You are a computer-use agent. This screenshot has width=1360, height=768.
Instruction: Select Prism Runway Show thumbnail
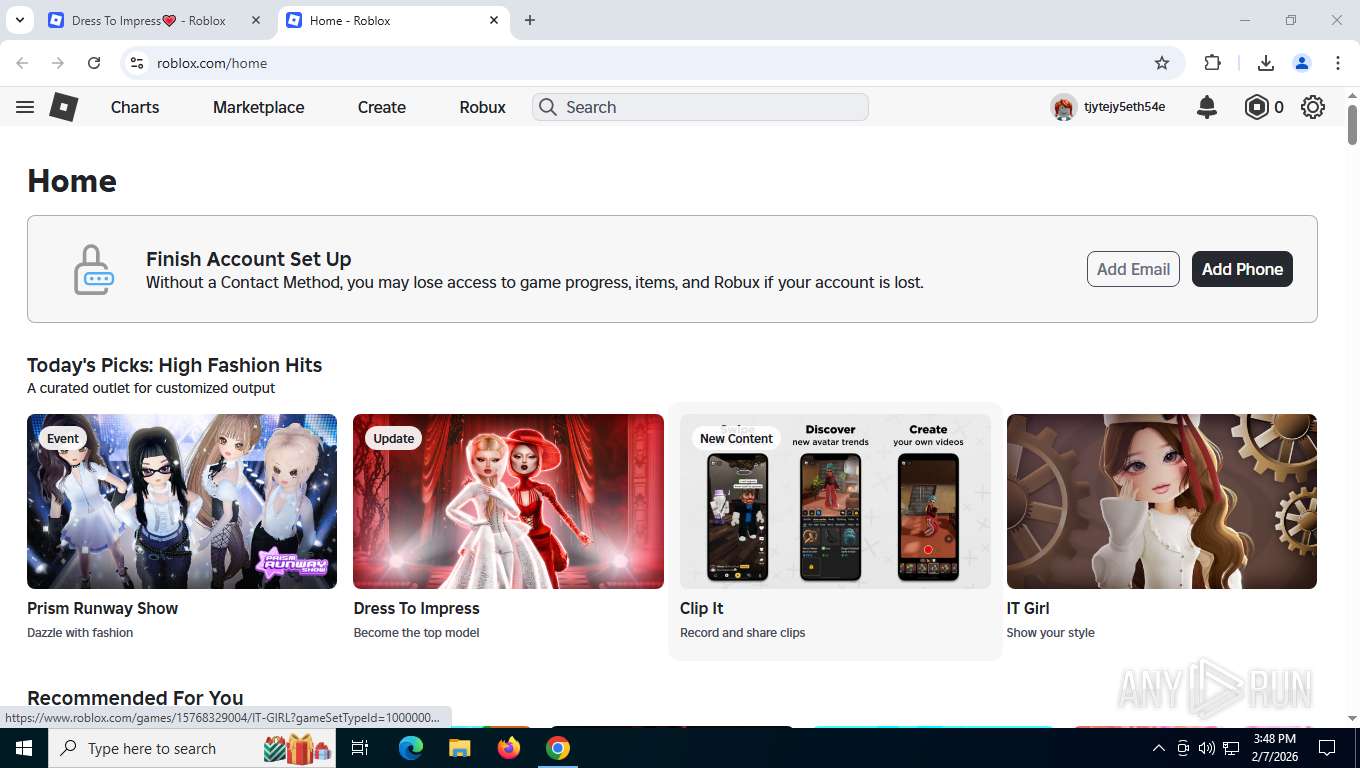tap(182, 501)
